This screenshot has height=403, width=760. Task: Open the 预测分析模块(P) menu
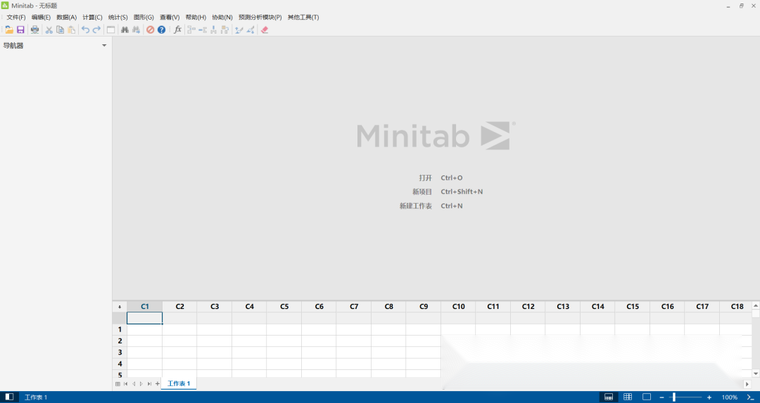[x=260, y=17]
